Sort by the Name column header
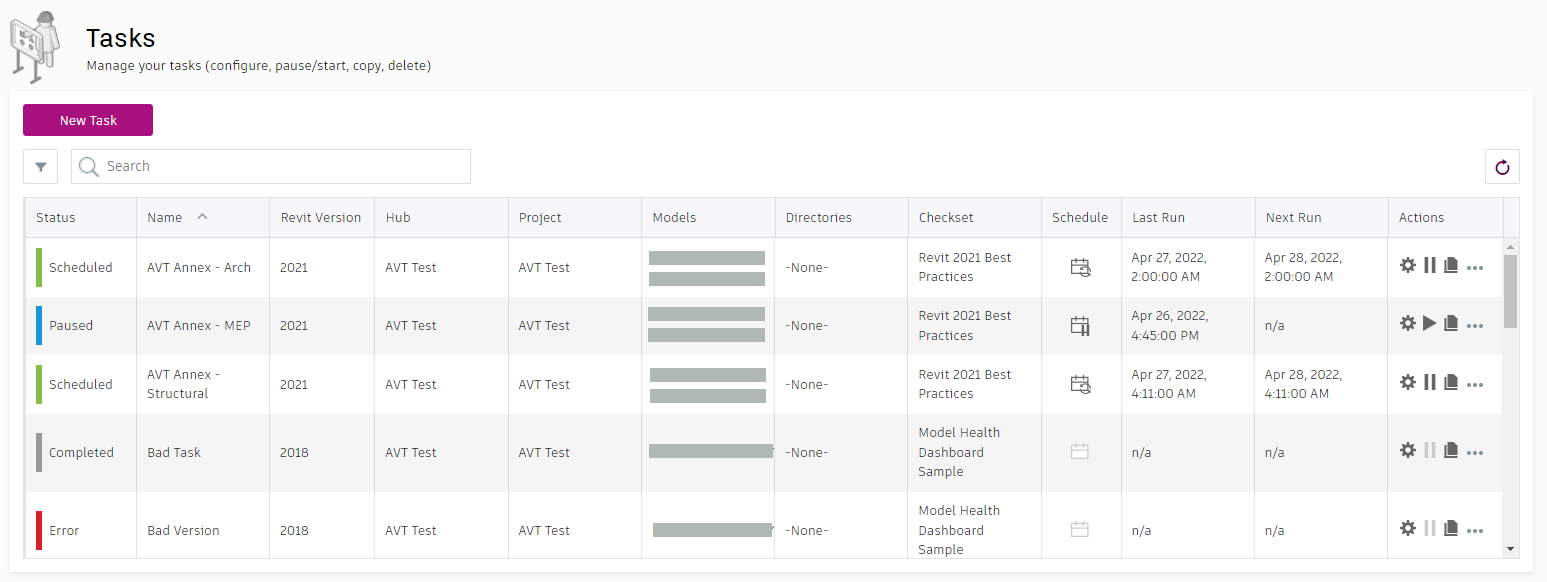Screen dimensions: 1547x582 click(x=166, y=218)
